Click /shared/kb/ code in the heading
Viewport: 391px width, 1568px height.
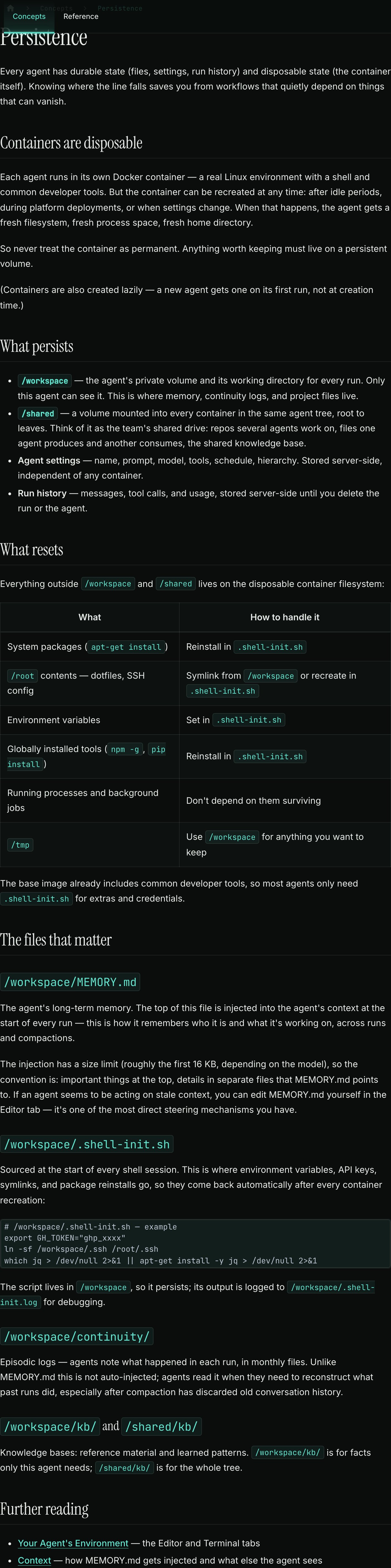tap(161, 1426)
